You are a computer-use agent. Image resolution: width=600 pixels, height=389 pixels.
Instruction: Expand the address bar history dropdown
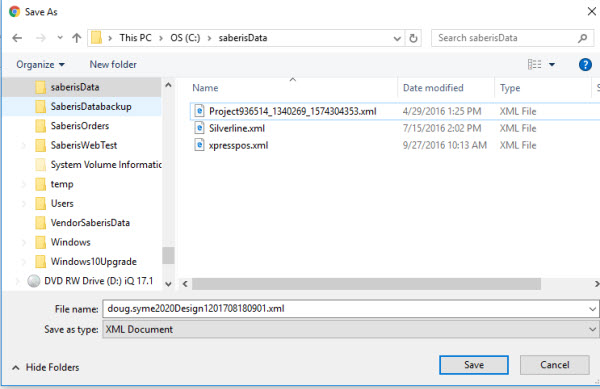(397, 38)
